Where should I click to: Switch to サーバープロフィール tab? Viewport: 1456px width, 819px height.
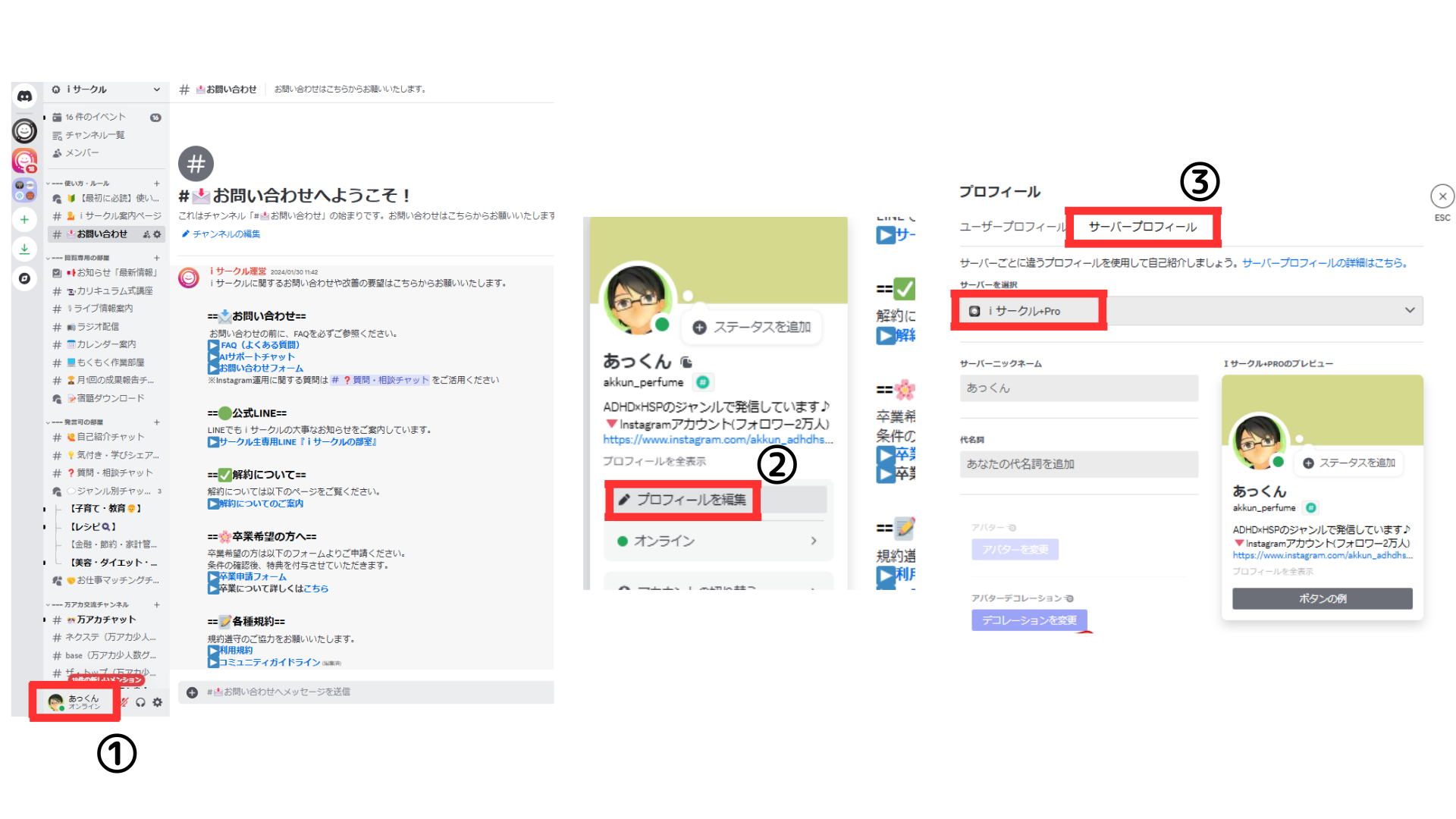coord(1142,227)
